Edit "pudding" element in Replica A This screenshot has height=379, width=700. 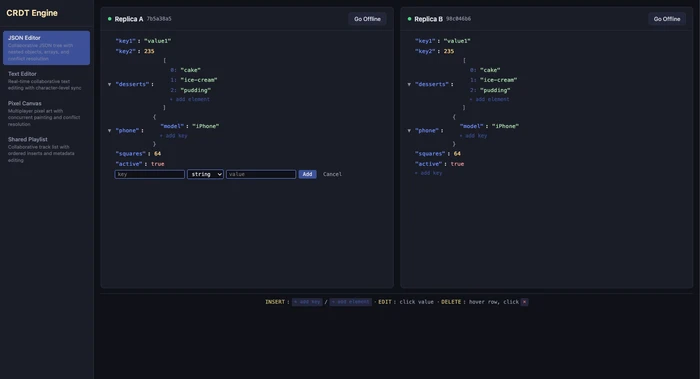tap(196, 90)
